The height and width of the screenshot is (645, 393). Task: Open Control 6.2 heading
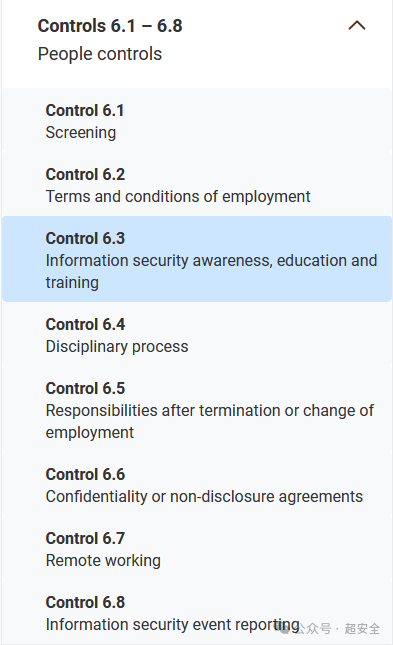[x=85, y=174]
